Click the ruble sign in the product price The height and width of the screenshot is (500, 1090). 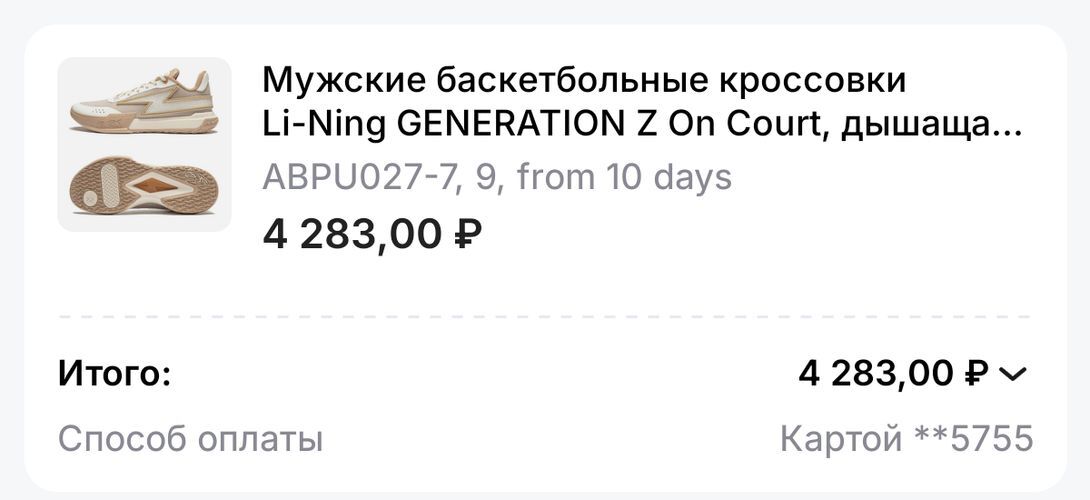[x=468, y=235]
